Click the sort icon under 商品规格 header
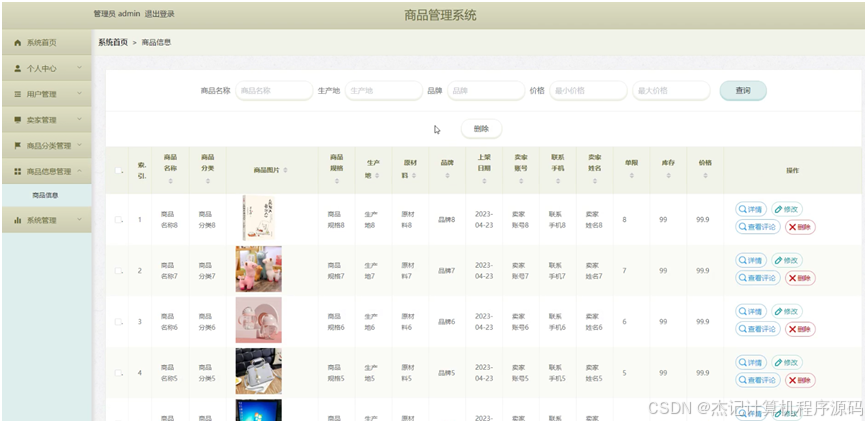The image size is (867, 423). 337,181
